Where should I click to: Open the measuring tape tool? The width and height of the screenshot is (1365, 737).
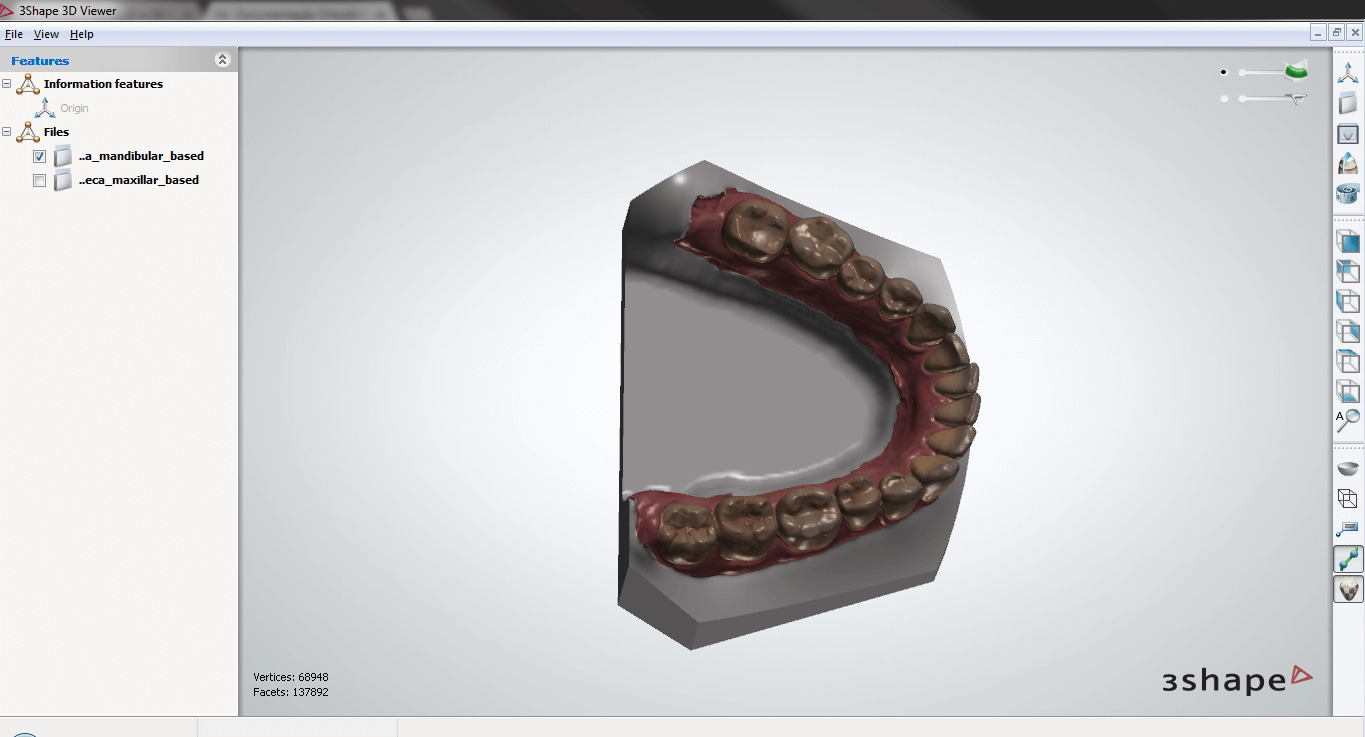click(1348, 193)
